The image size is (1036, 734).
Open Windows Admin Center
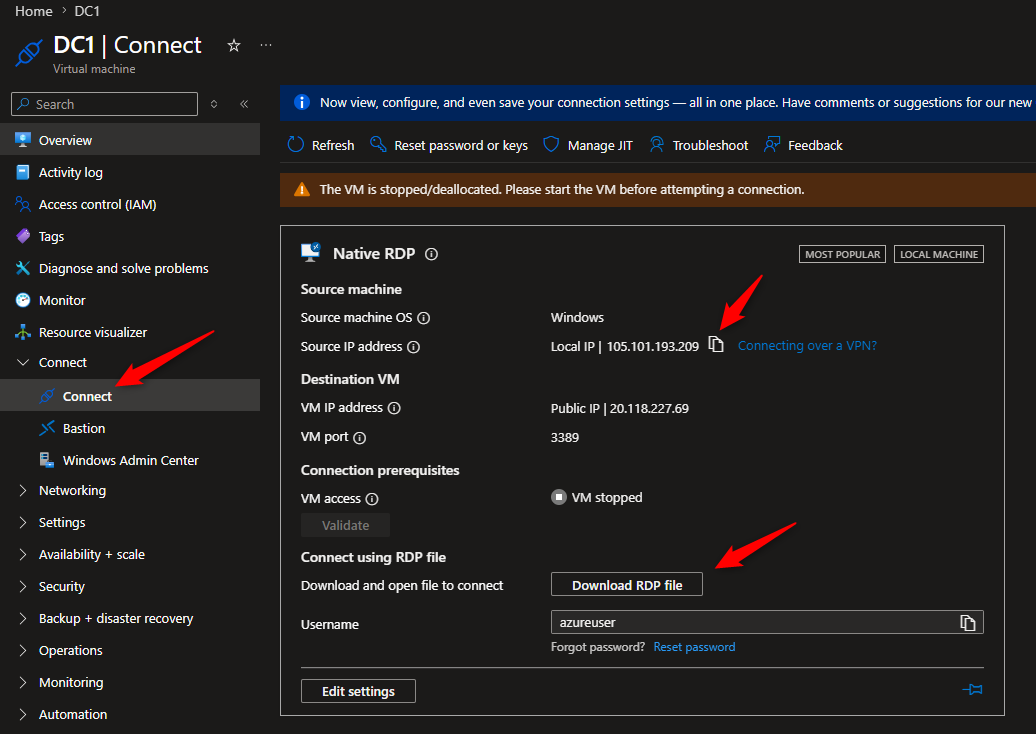[130, 460]
